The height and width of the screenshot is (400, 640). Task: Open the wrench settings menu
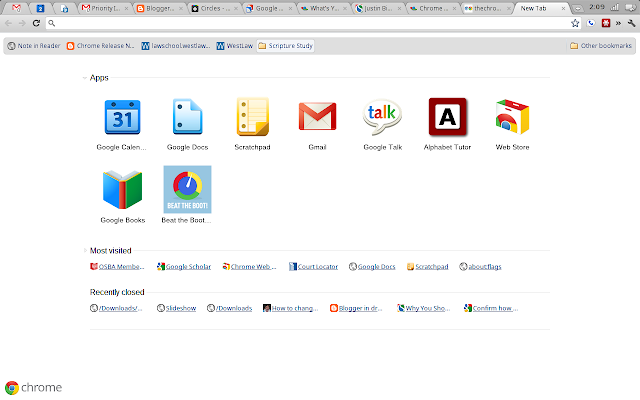coord(631,23)
